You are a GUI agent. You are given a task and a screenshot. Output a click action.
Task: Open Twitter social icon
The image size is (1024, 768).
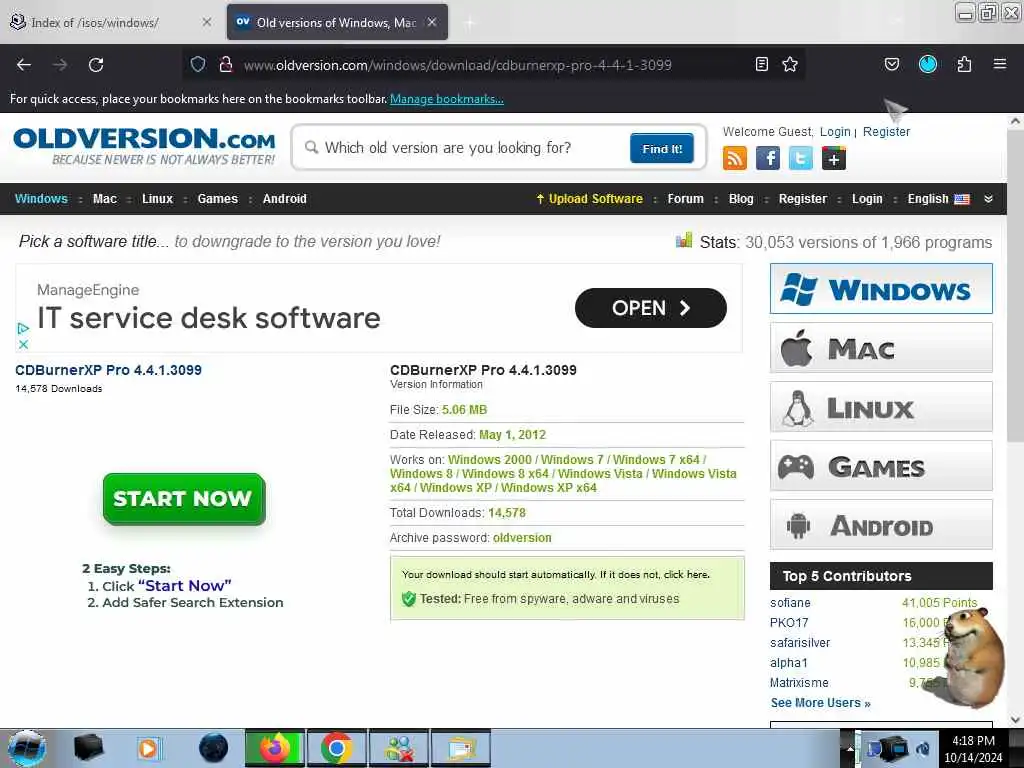click(801, 158)
